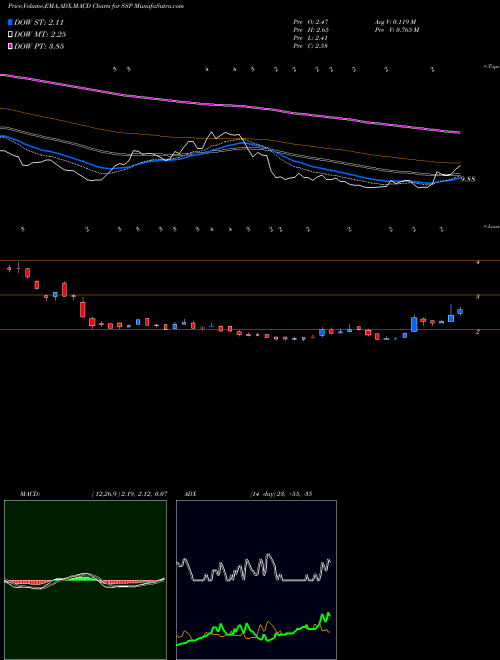Click the 'Avg V: 0.119 M' value
500x660 pixels.
pyautogui.click(x=396, y=22)
